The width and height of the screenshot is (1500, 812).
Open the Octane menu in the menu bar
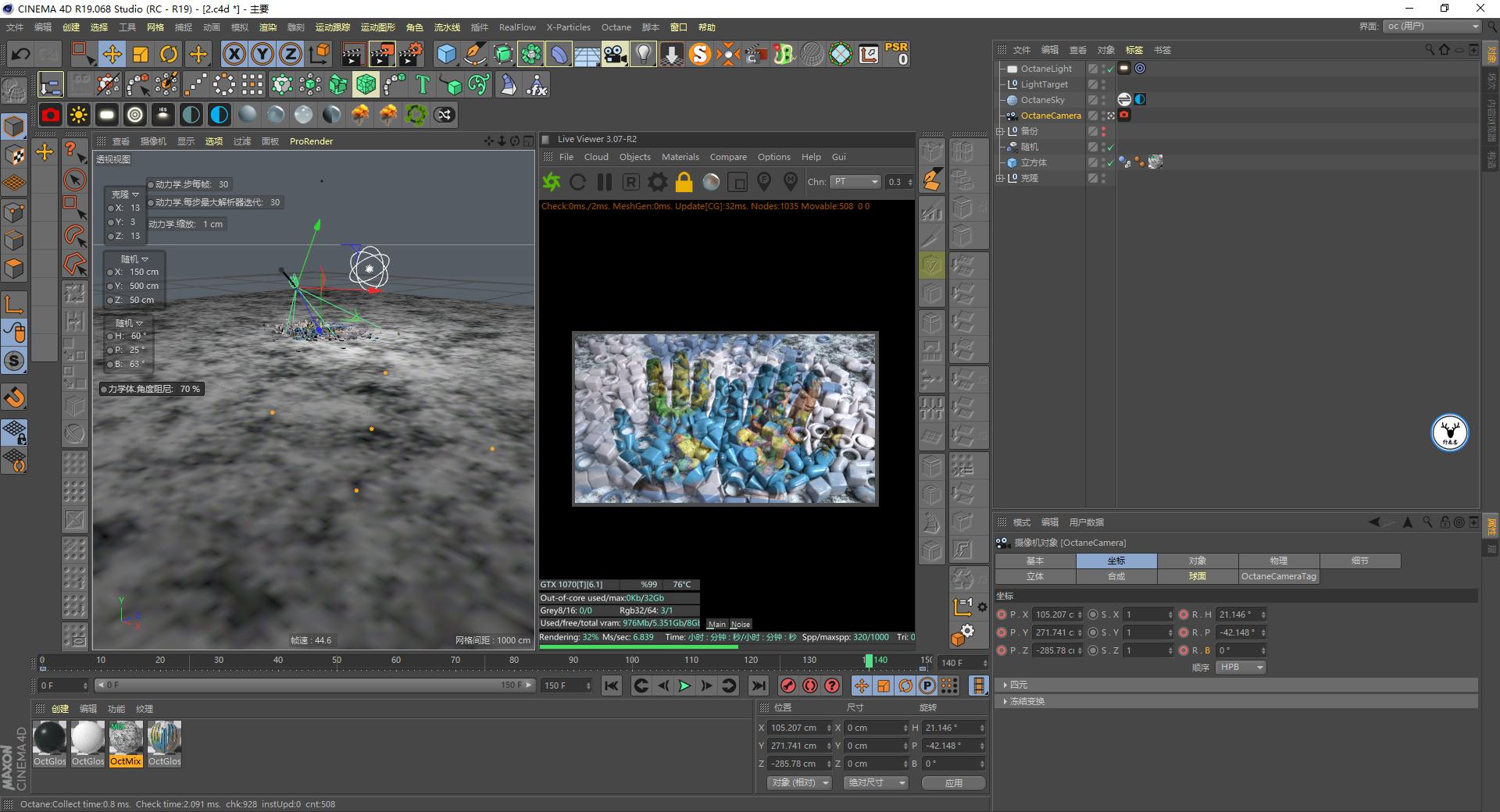click(x=616, y=27)
